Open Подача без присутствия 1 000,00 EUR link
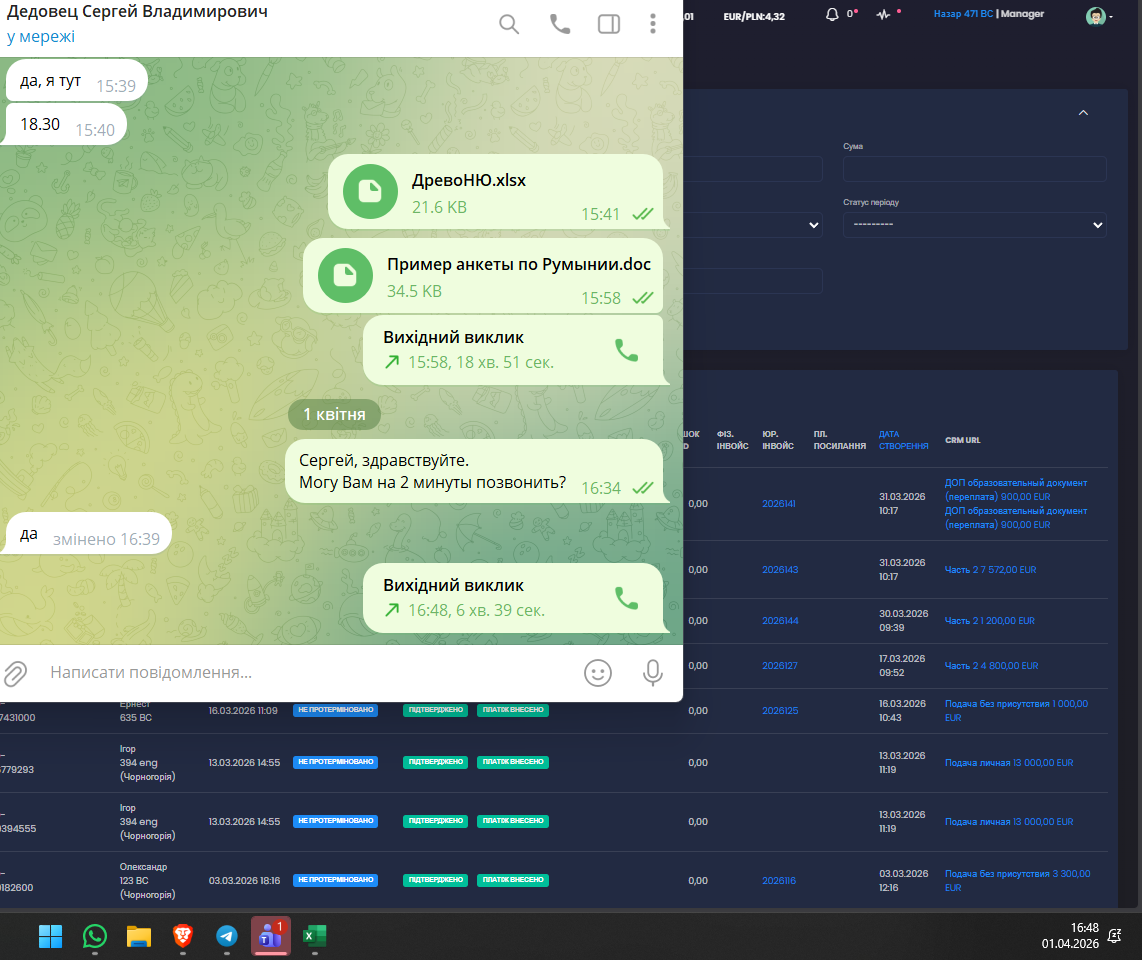1142x960 pixels. tap(1016, 710)
